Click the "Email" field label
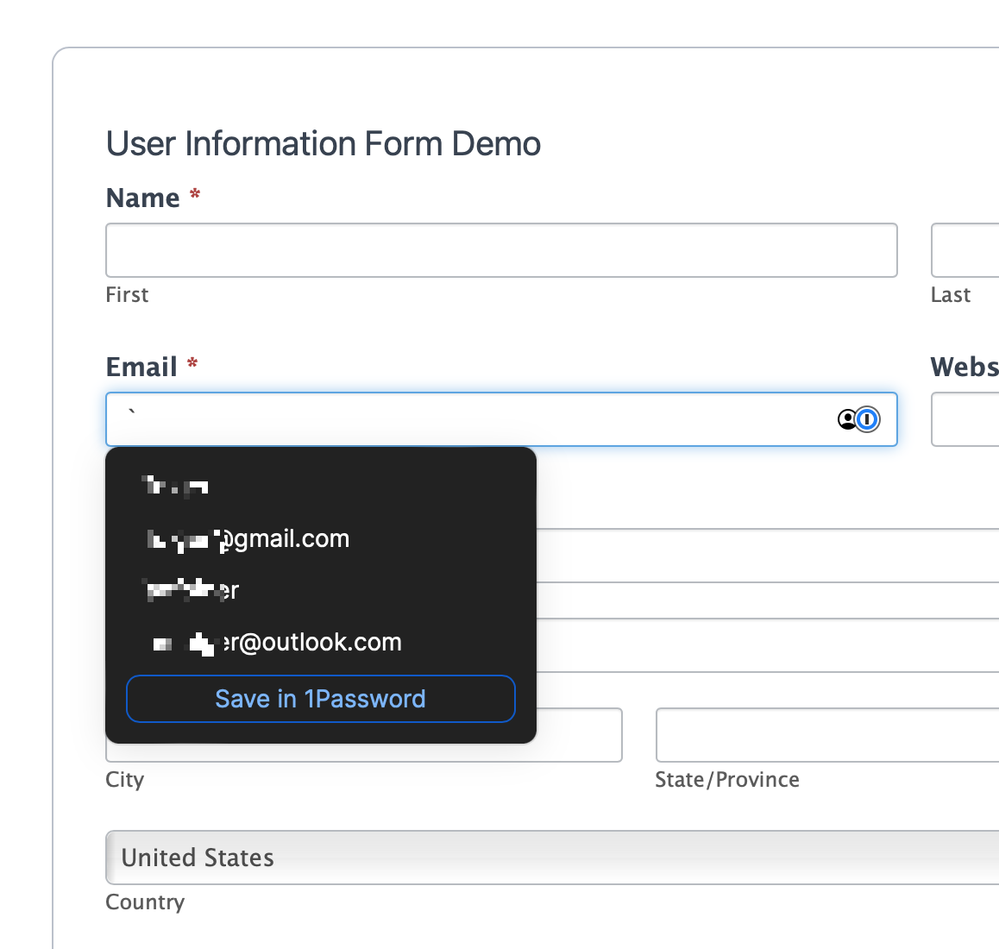The image size is (999, 949). (141, 367)
